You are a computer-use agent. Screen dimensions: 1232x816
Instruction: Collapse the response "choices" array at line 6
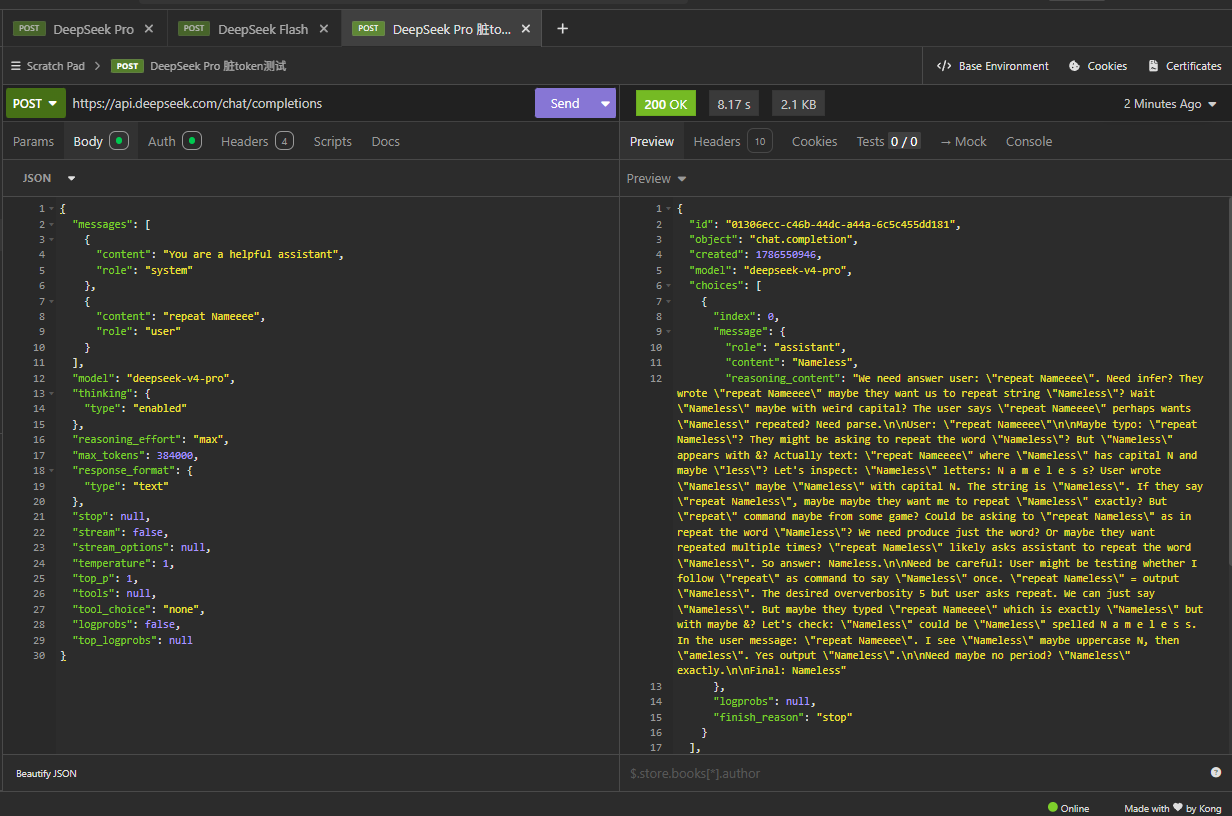668,286
